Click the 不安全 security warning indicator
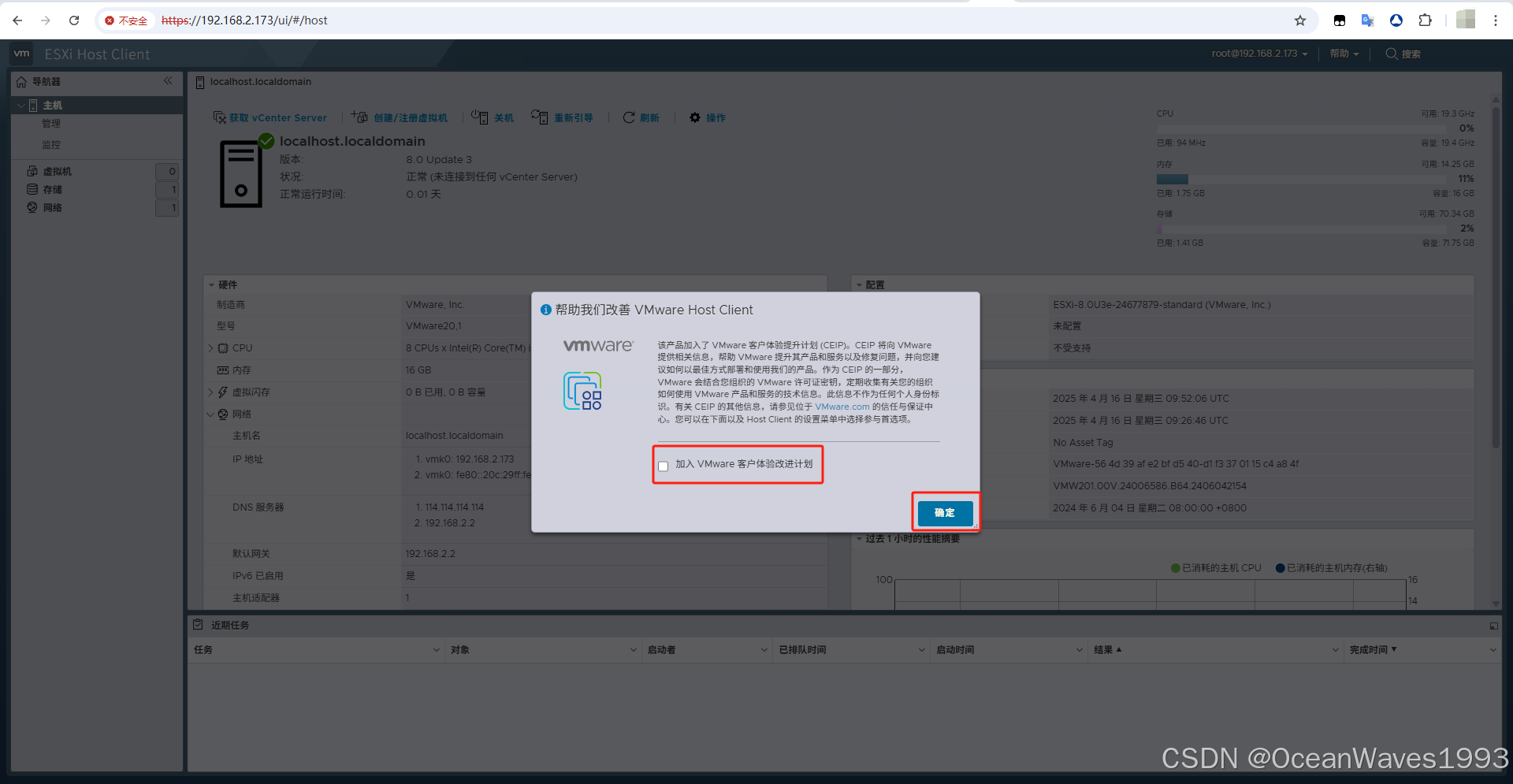Screen dimensions: 1513x784 [126, 20]
